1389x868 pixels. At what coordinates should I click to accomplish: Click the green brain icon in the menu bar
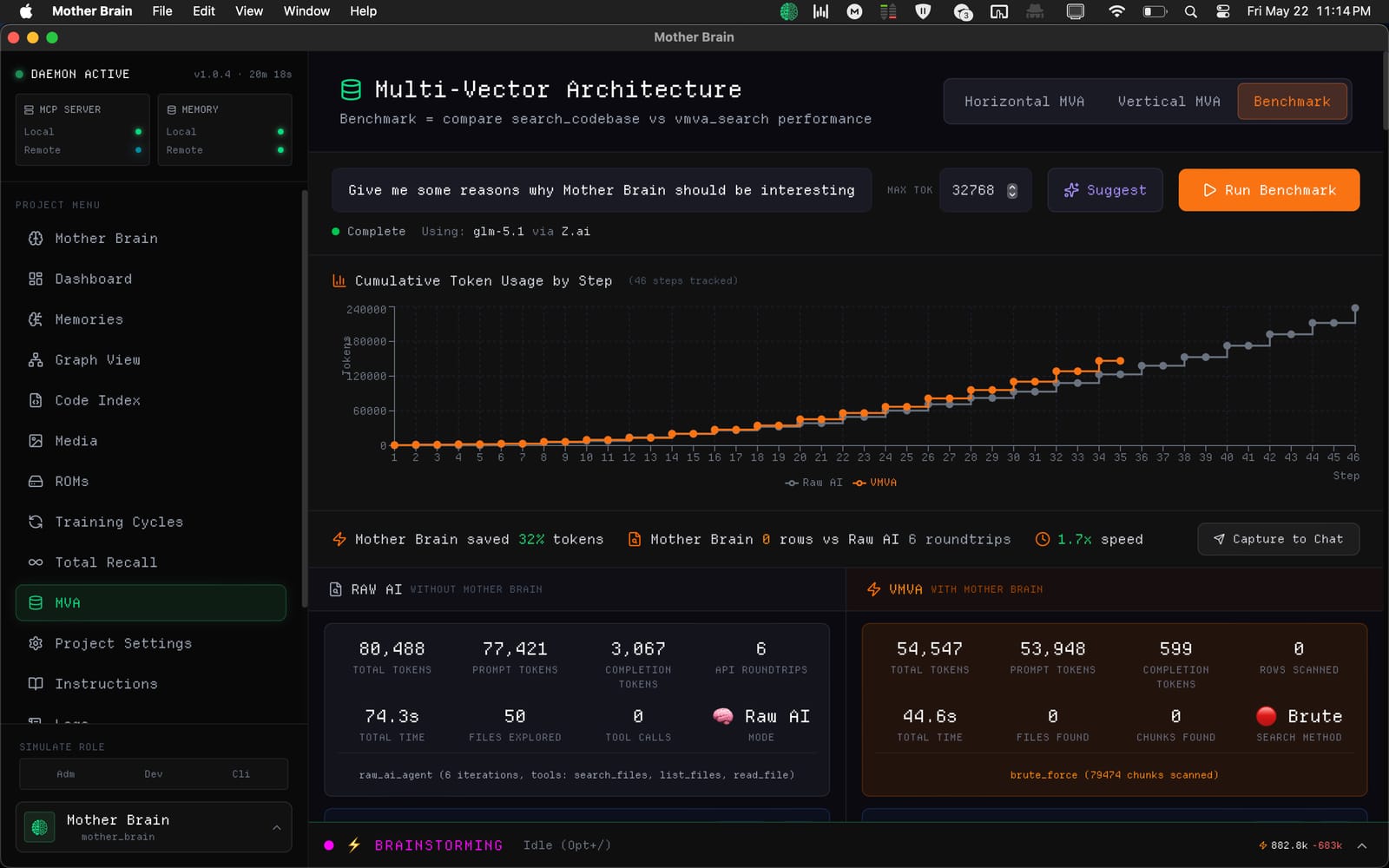788,11
